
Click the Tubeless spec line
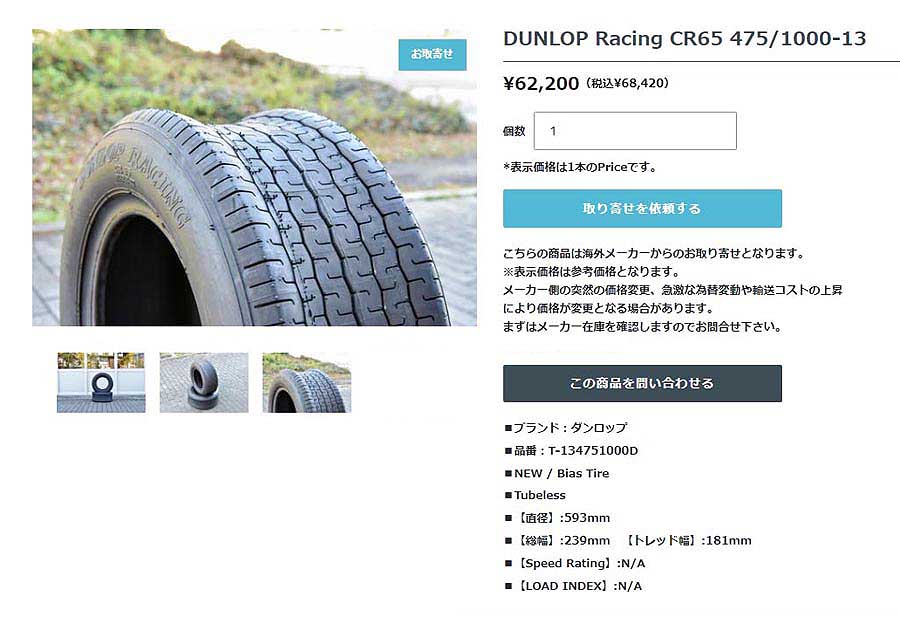coord(535,495)
